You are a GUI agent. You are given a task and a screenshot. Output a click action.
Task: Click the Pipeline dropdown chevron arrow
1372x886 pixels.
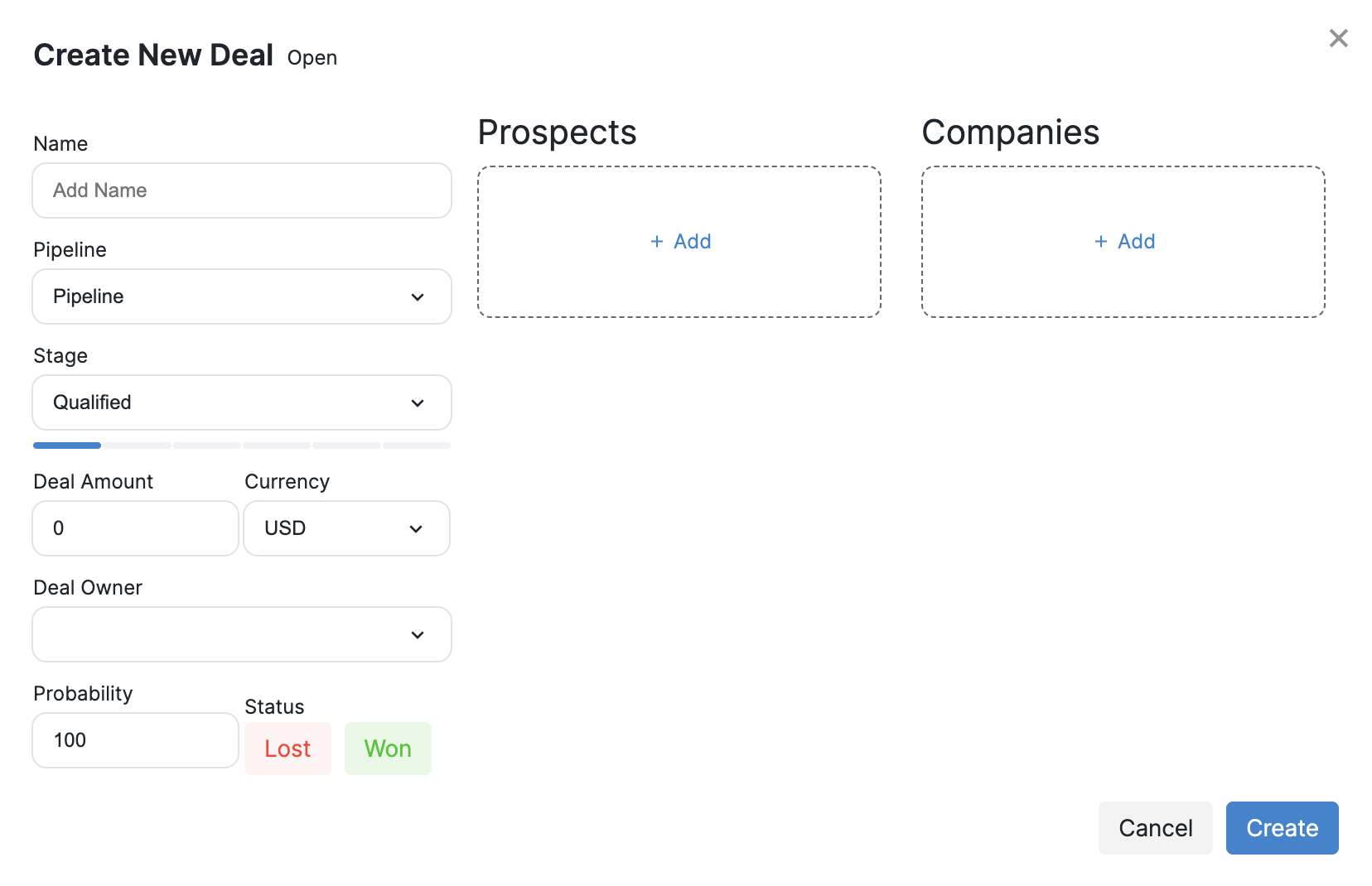418,296
